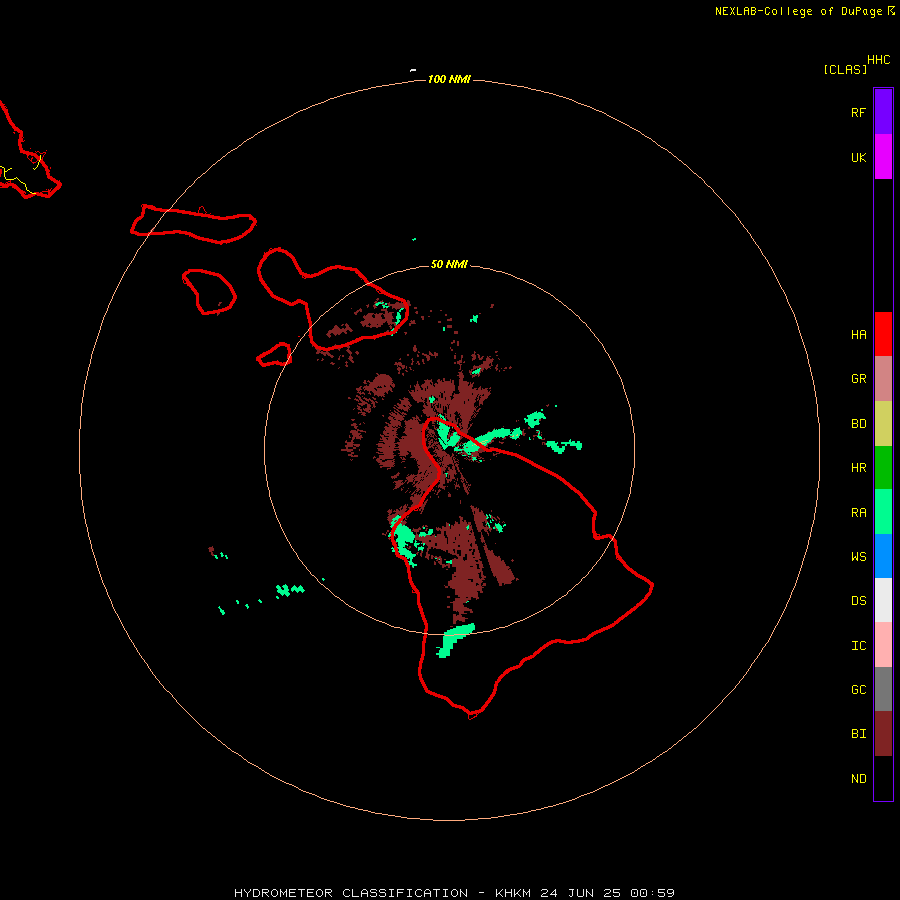The image size is (900, 900).
Task: Click the purple RF color swatch
Action: tap(883, 112)
